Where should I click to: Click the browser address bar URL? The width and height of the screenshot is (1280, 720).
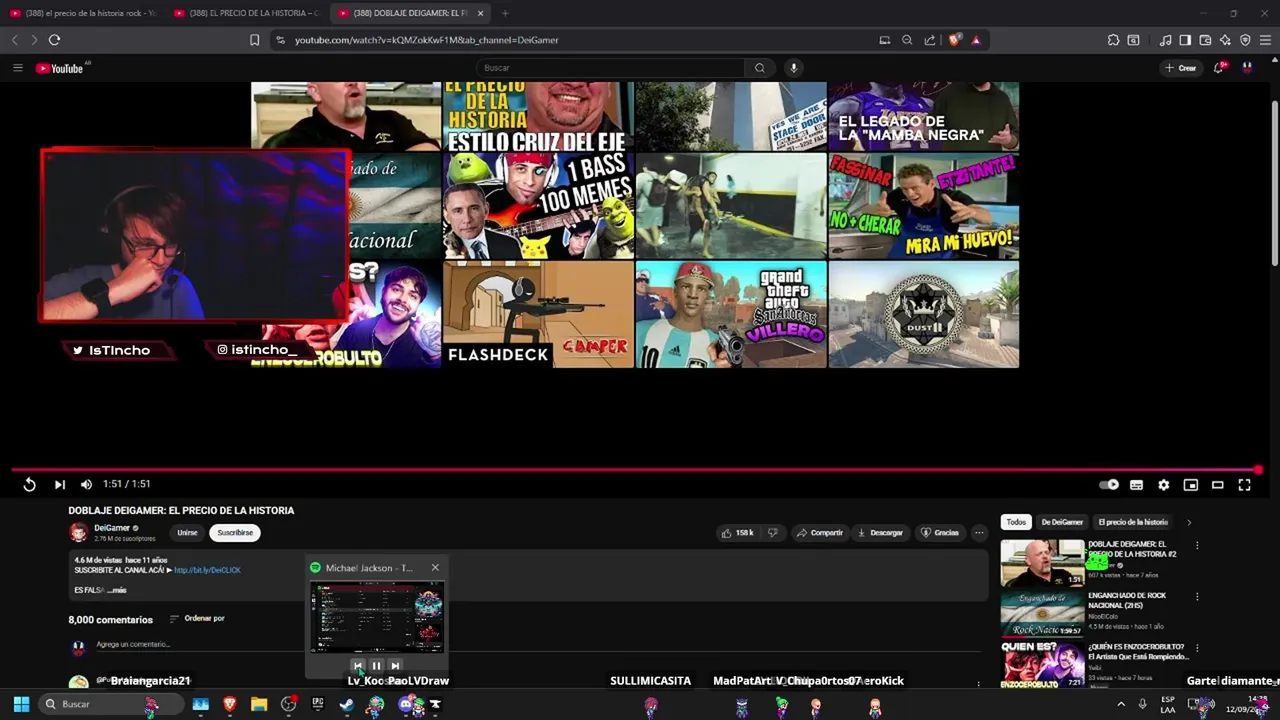click(x=426, y=40)
